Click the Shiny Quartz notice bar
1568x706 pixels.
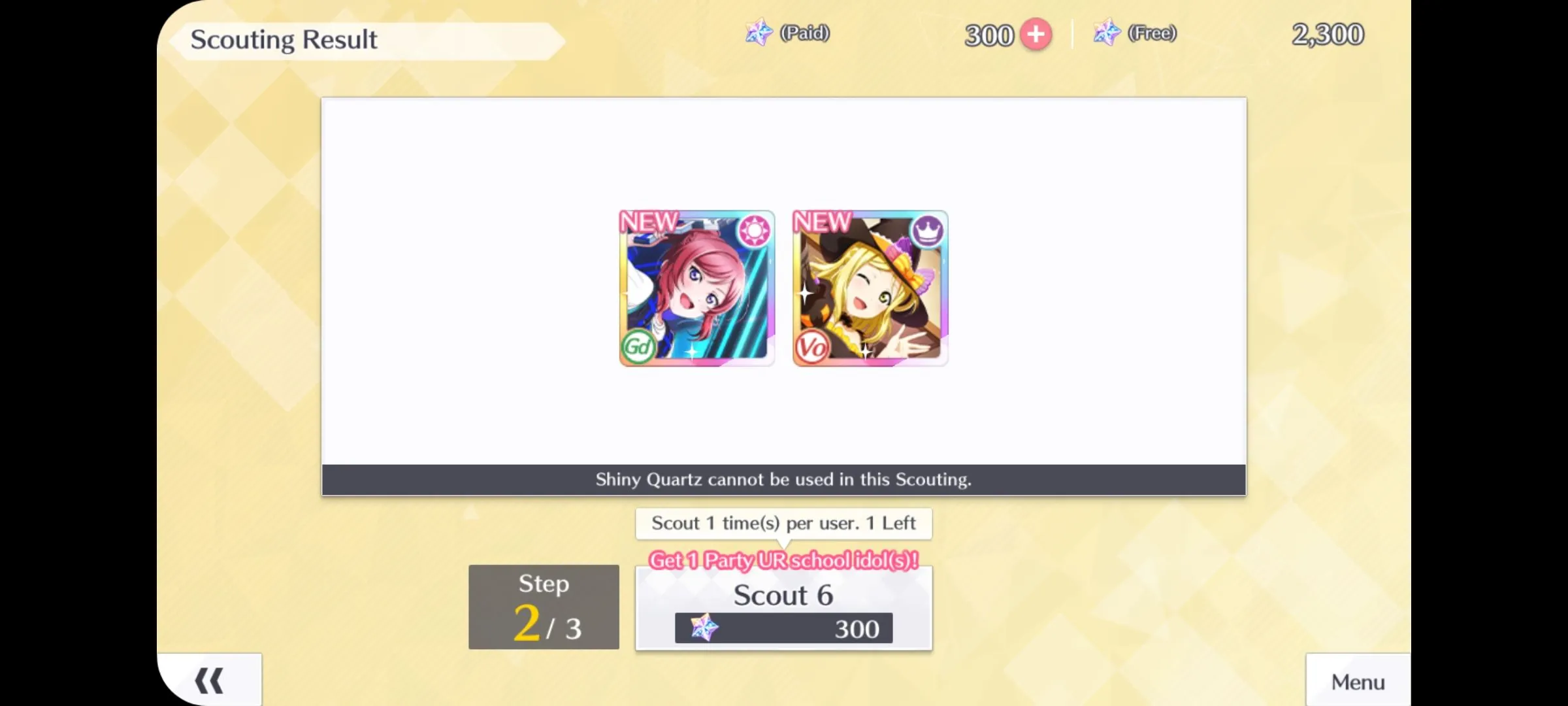tap(784, 480)
